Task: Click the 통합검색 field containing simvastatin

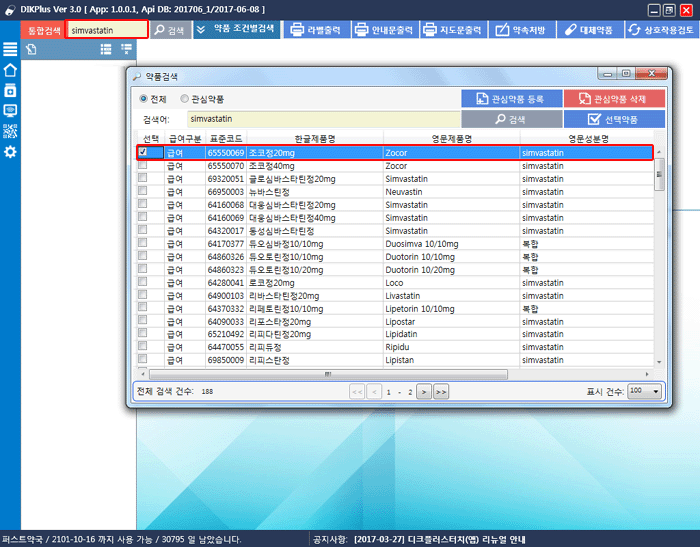Action: tap(106, 30)
